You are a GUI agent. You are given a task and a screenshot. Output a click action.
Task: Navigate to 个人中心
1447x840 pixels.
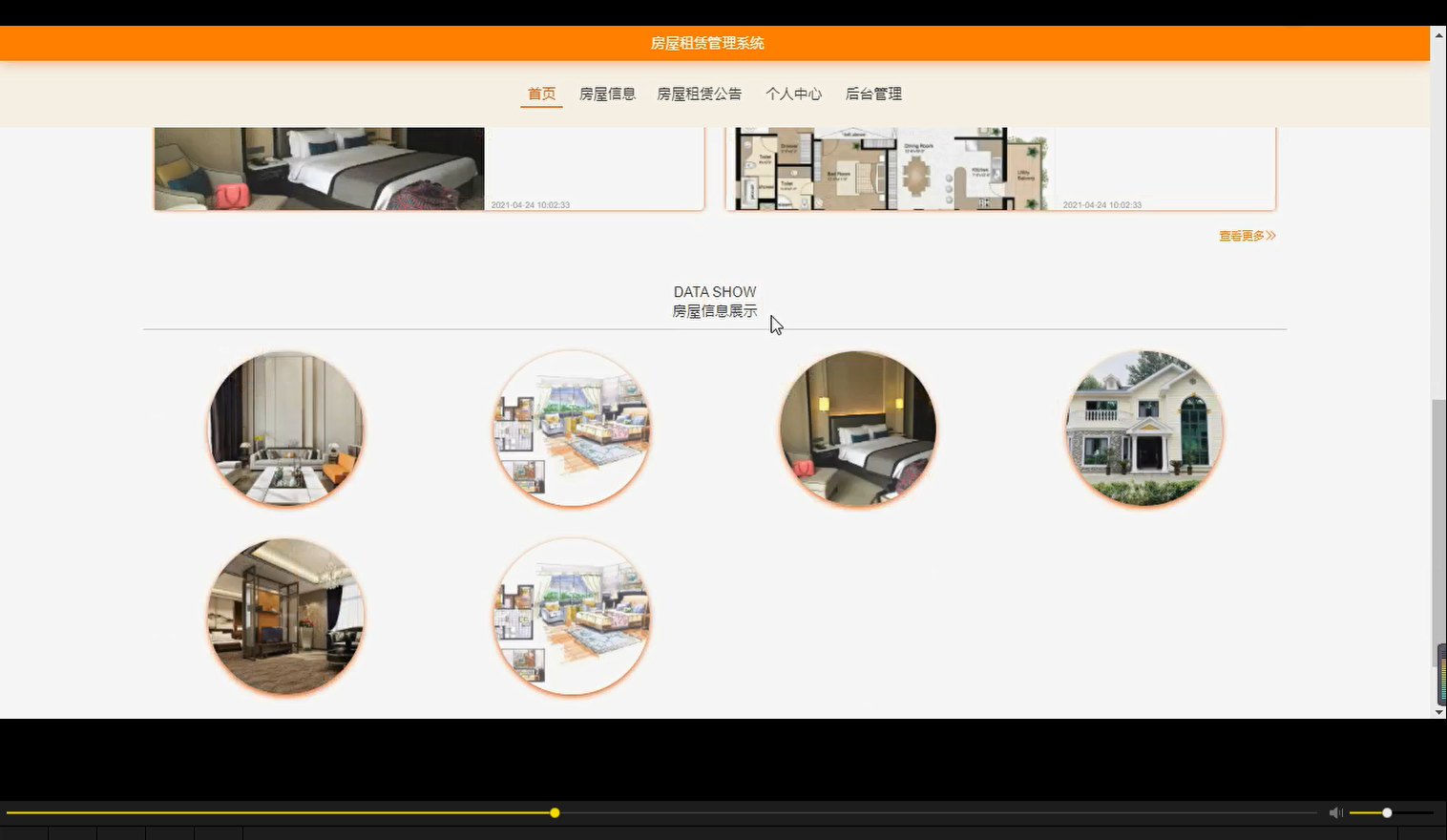pyautogui.click(x=793, y=94)
